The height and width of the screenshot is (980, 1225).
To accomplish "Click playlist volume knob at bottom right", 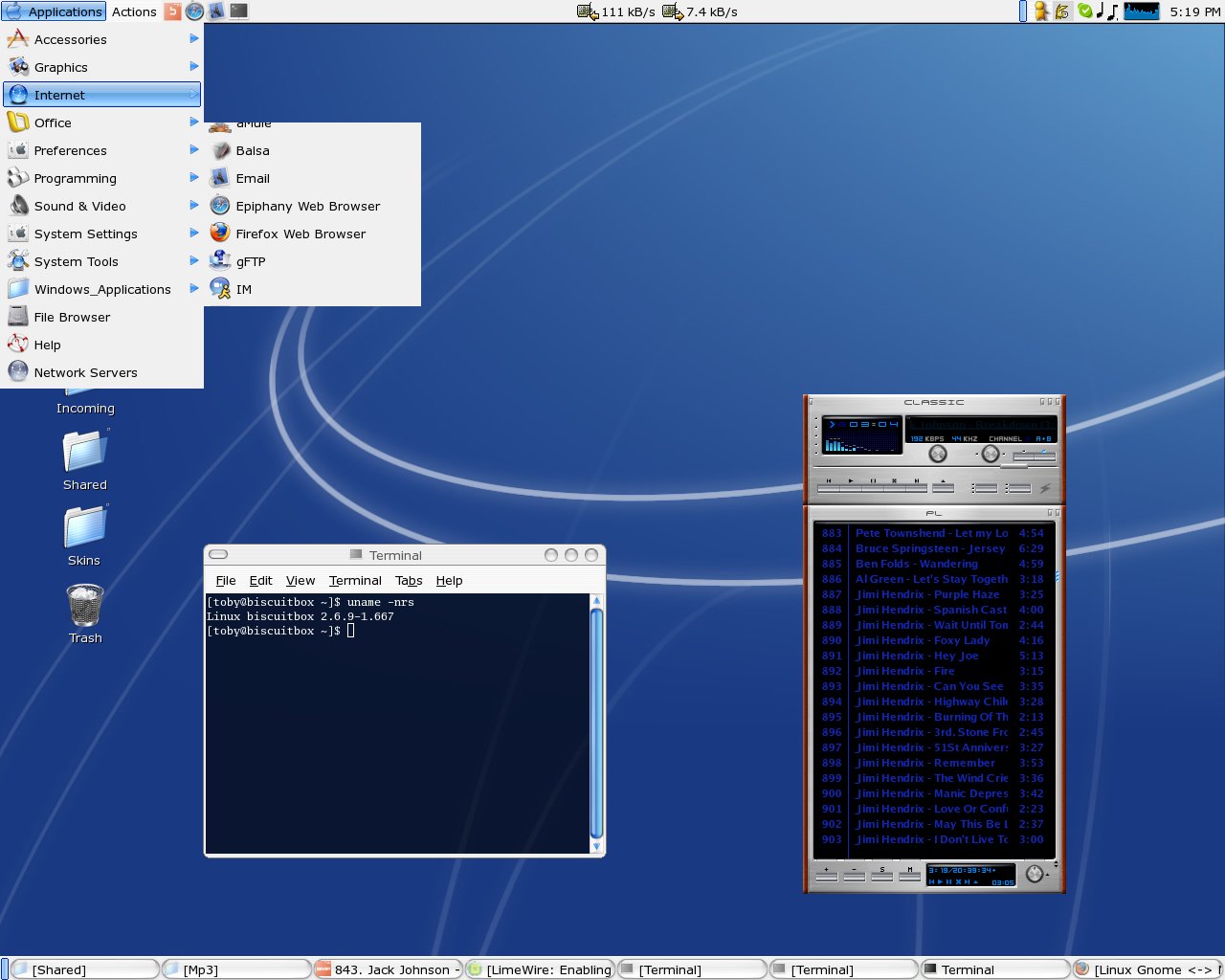I will click(x=1035, y=873).
